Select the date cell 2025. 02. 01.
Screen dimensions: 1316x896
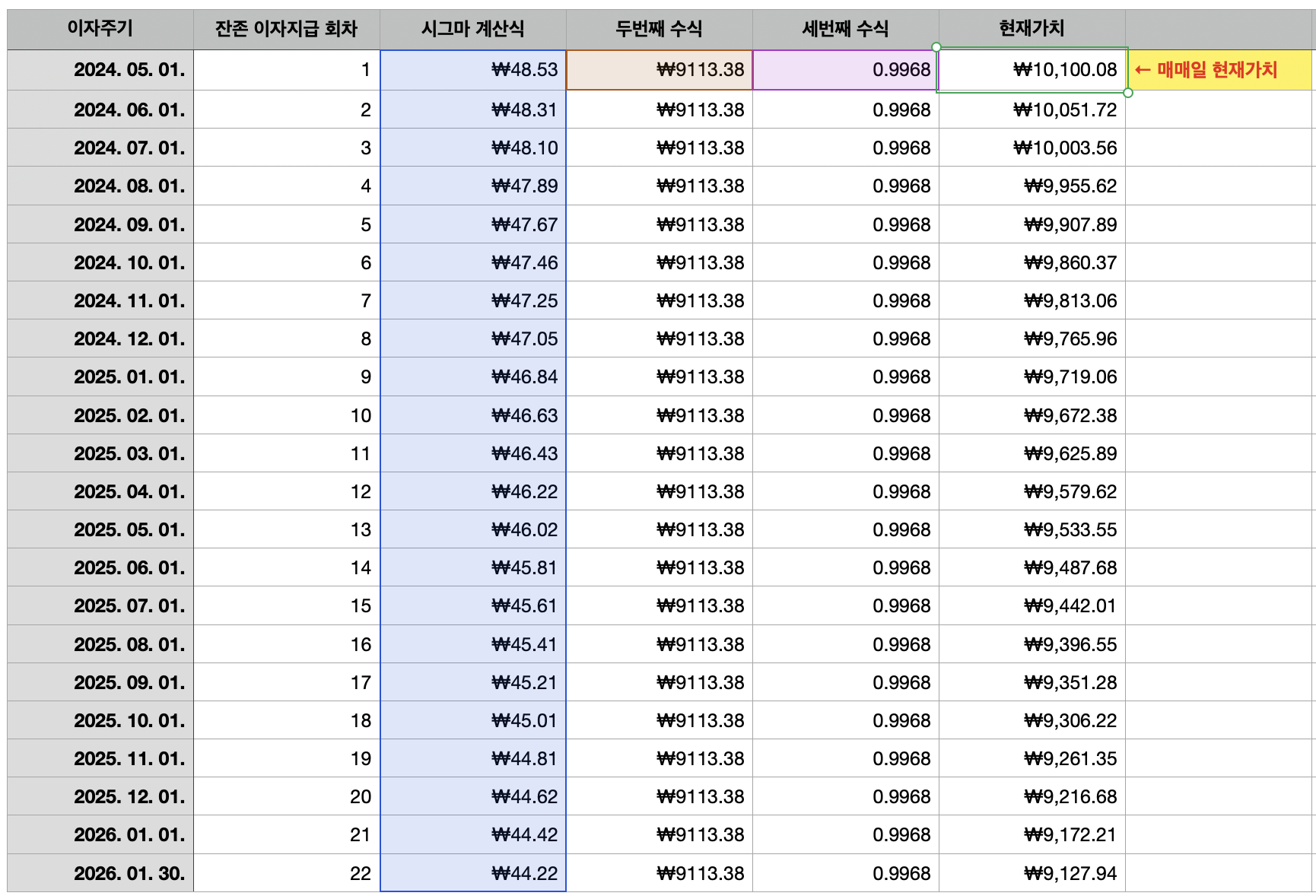(100, 415)
